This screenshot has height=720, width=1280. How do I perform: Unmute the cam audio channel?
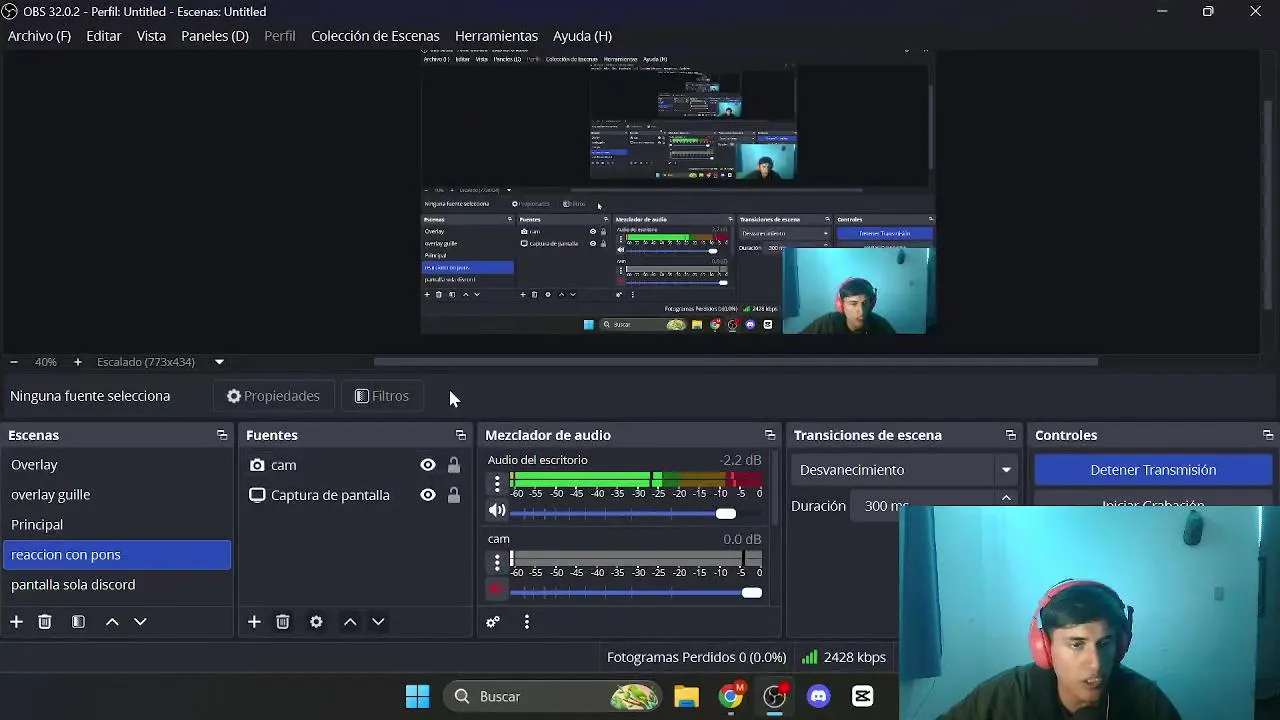[x=497, y=590]
